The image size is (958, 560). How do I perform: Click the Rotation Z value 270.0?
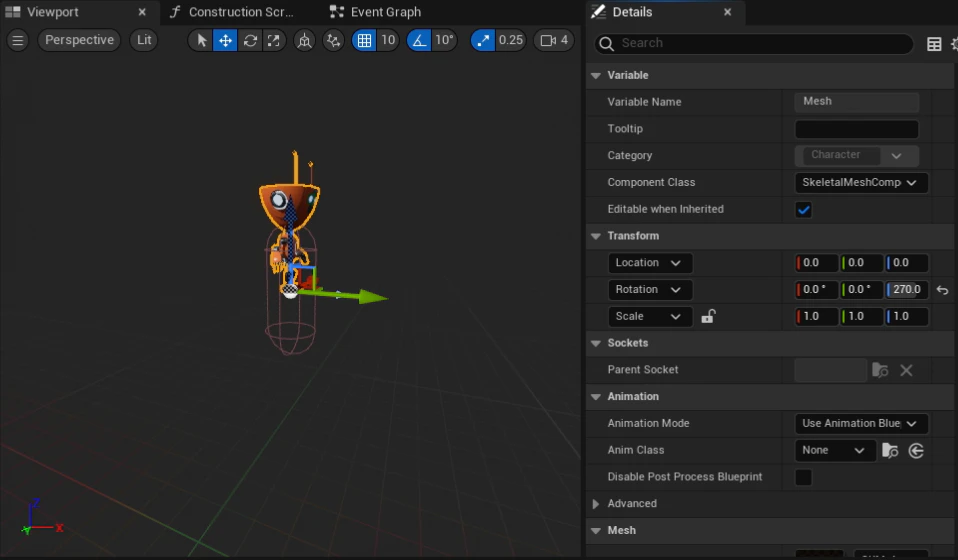pyautogui.click(x=907, y=289)
